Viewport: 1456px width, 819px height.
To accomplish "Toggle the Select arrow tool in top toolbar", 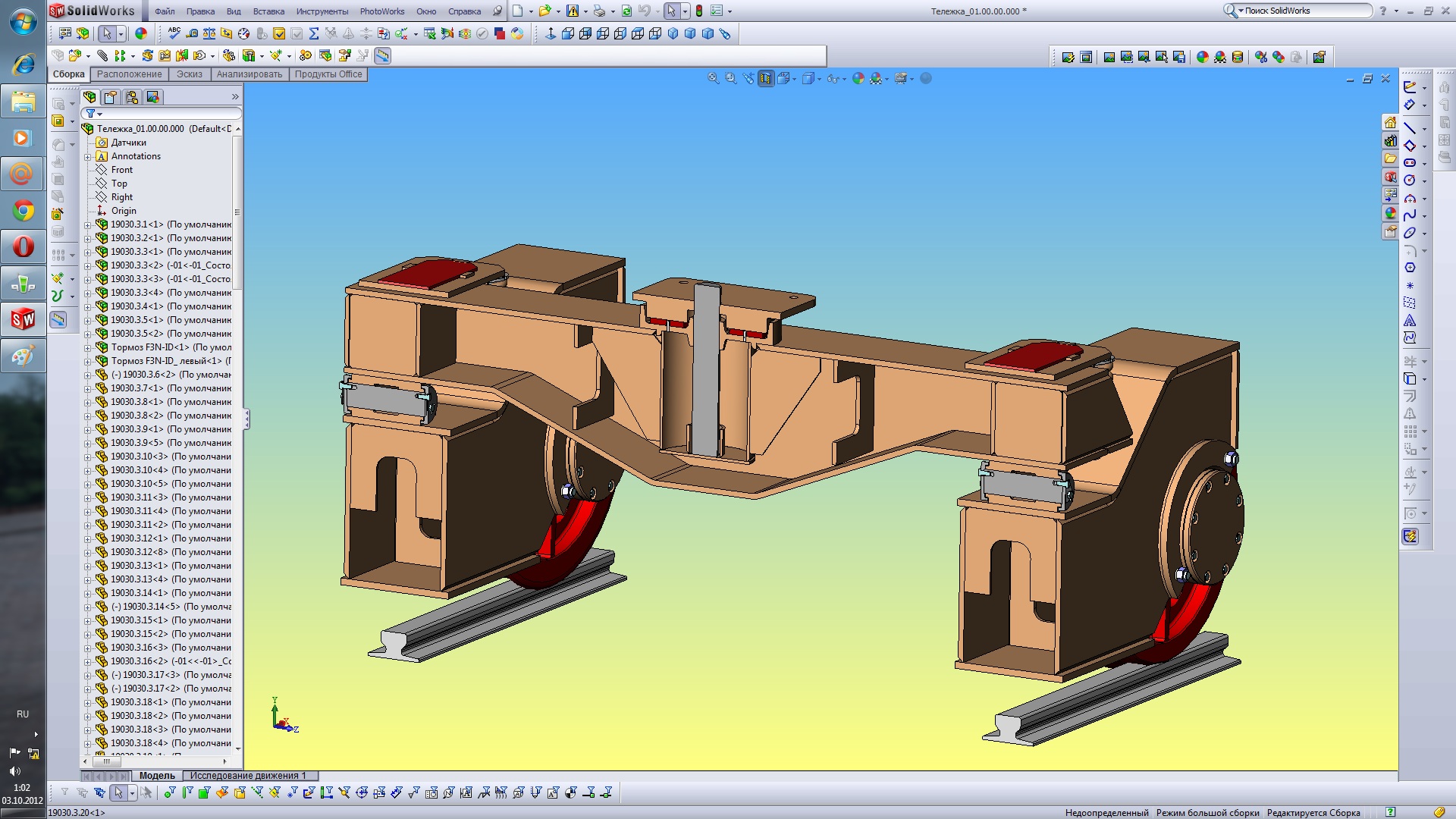I will tap(671, 11).
